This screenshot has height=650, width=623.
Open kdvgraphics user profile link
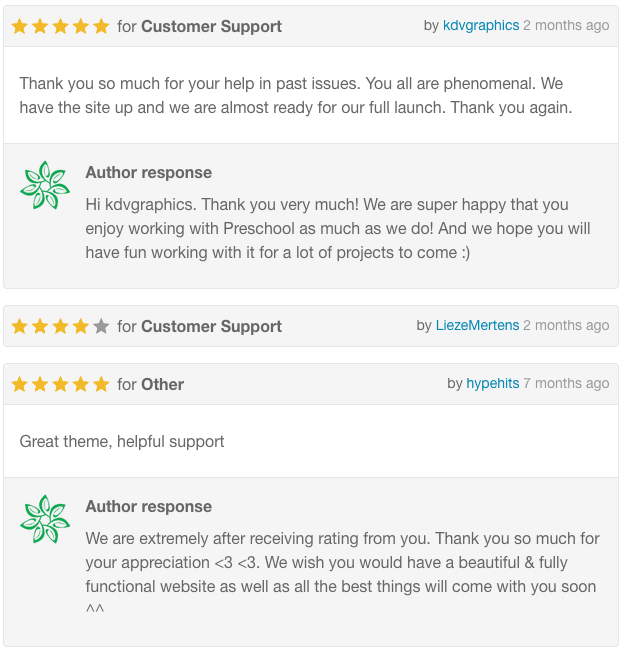click(481, 26)
